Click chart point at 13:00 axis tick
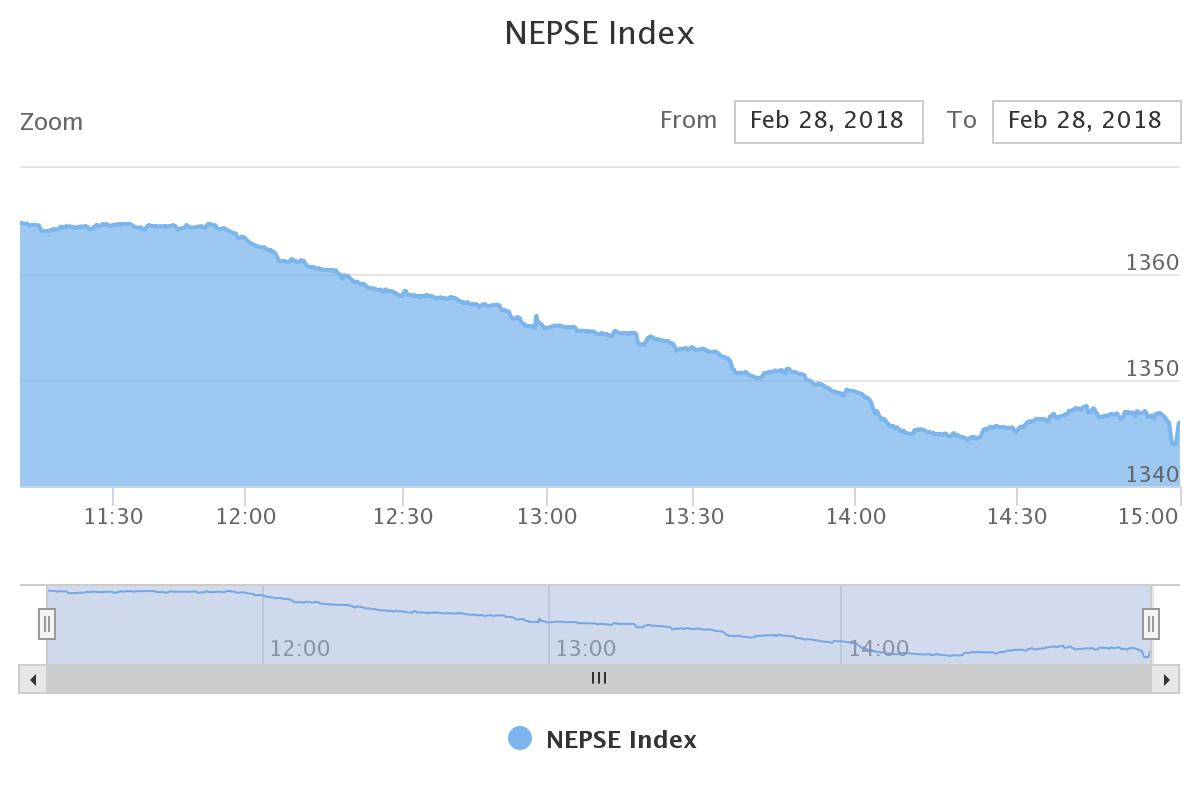 (x=547, y=327)
